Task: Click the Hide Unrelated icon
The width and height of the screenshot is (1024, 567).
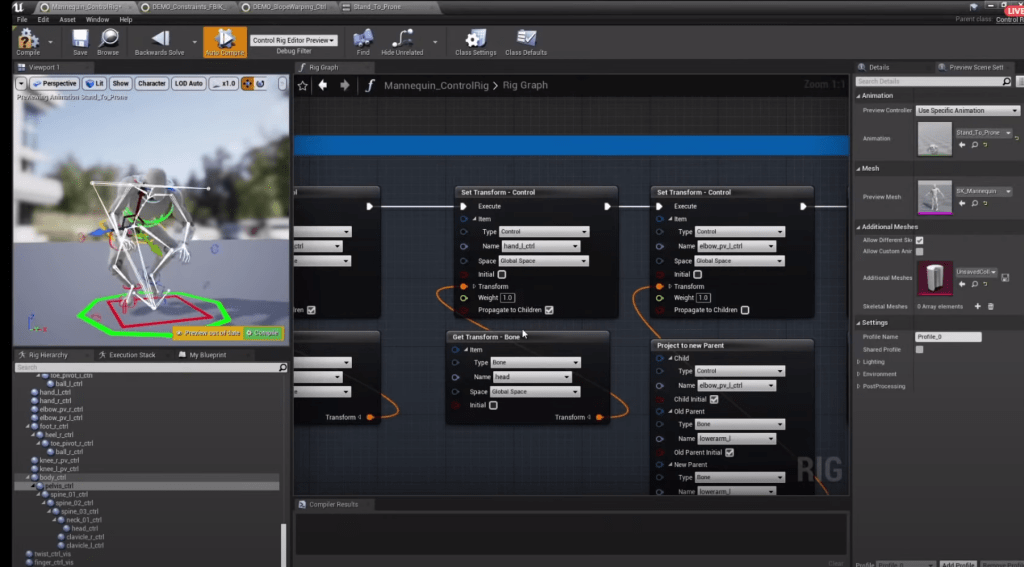Action: click(x=403, y=40)
